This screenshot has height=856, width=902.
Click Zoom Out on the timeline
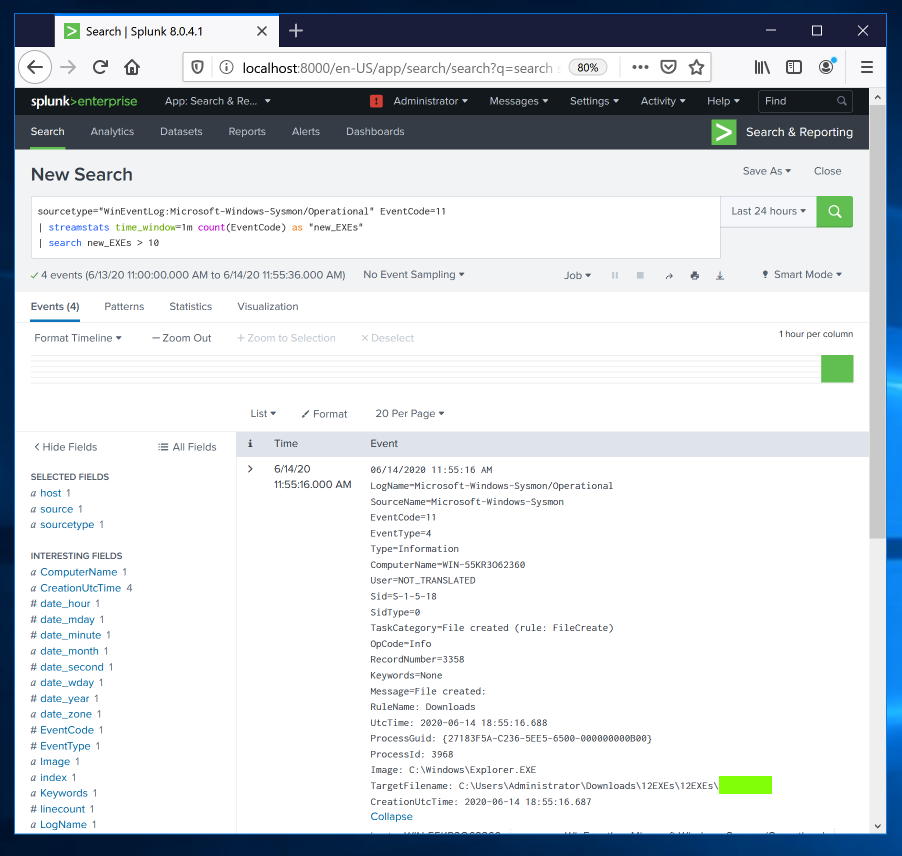181,338
